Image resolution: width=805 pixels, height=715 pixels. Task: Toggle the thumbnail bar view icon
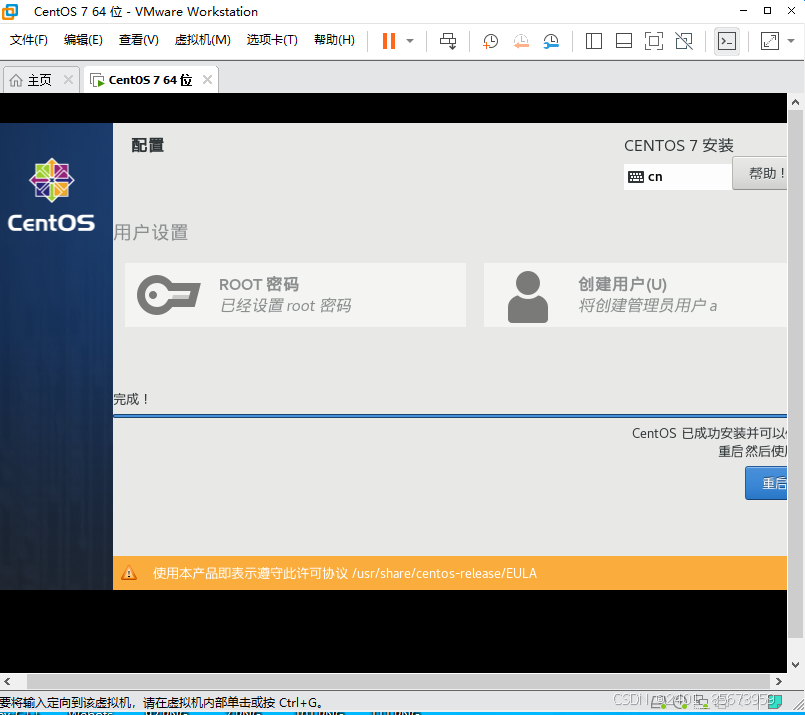coord(623,41)
